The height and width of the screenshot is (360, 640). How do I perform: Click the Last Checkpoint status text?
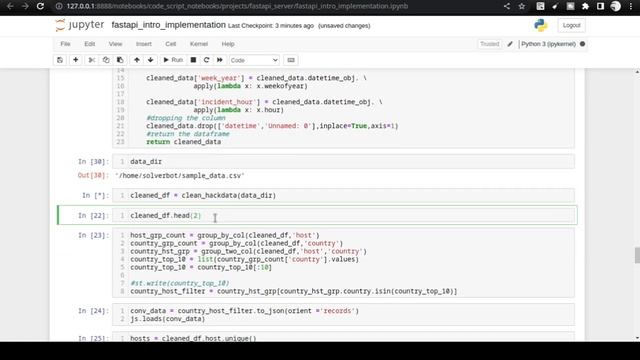click(x=271, y=26)
